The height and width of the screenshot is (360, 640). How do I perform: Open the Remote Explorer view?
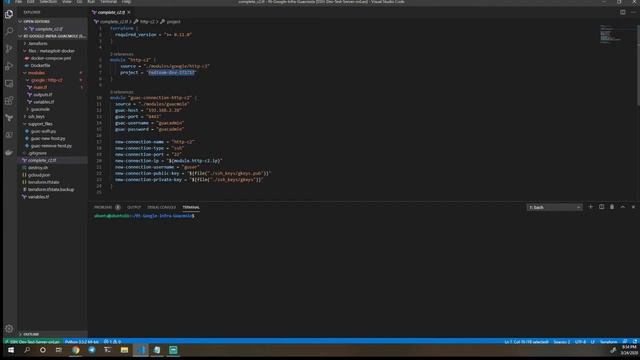(x=9, y=83)
